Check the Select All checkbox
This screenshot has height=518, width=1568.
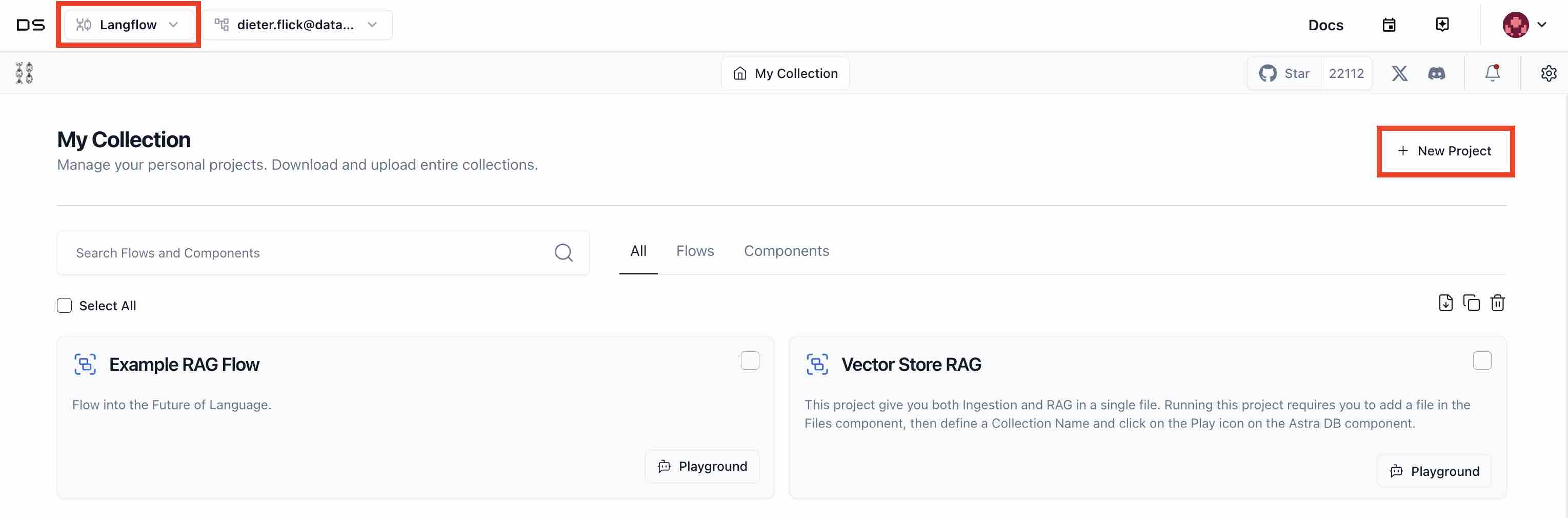(65, 306)
